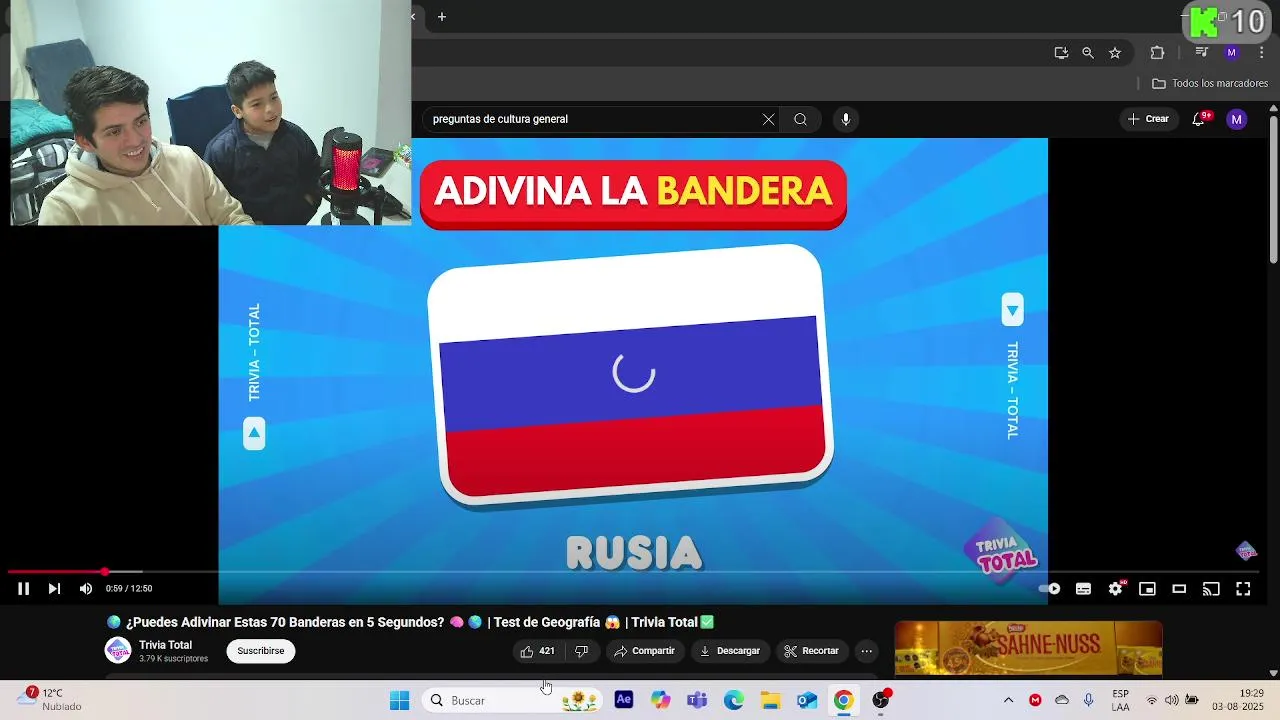Open Microsoft Edge from taskbar
Screen dimensions: 1280x720
(x=734, y=700)
